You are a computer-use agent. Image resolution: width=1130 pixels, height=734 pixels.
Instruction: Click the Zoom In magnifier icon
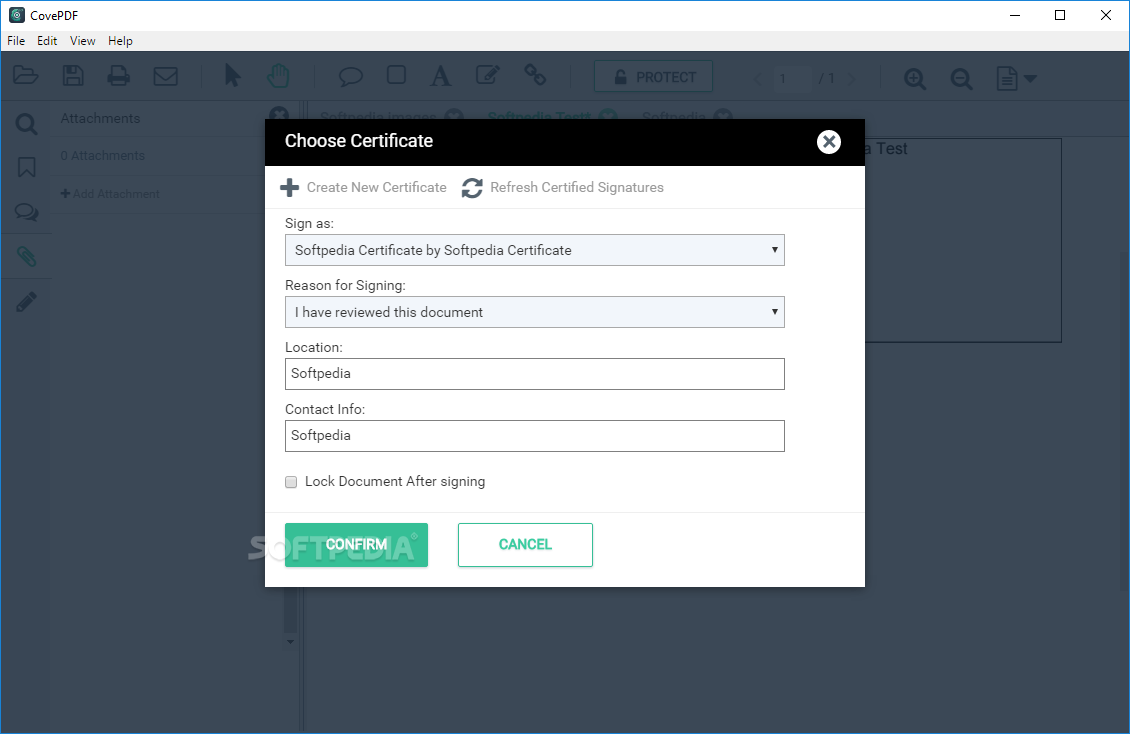(x=915, y=78)
